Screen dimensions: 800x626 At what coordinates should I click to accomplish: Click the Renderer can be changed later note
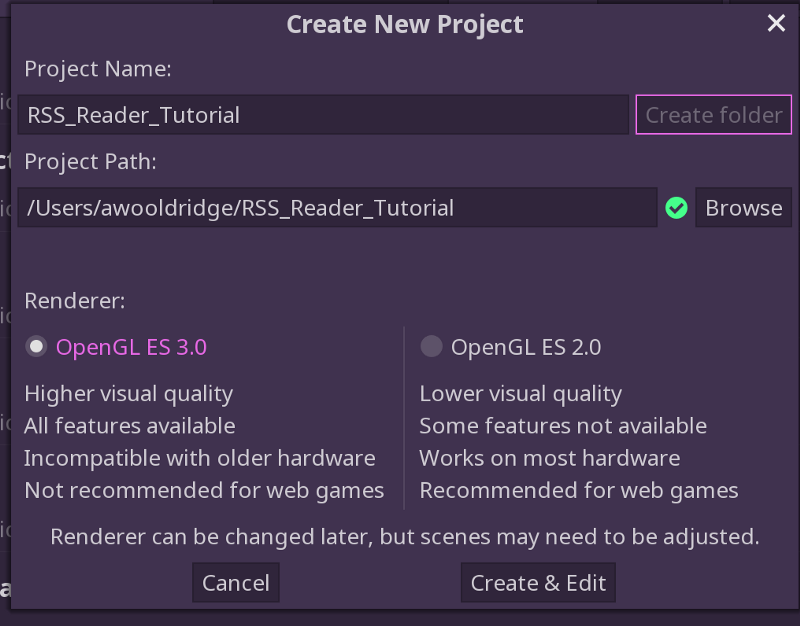click(405, 537)
